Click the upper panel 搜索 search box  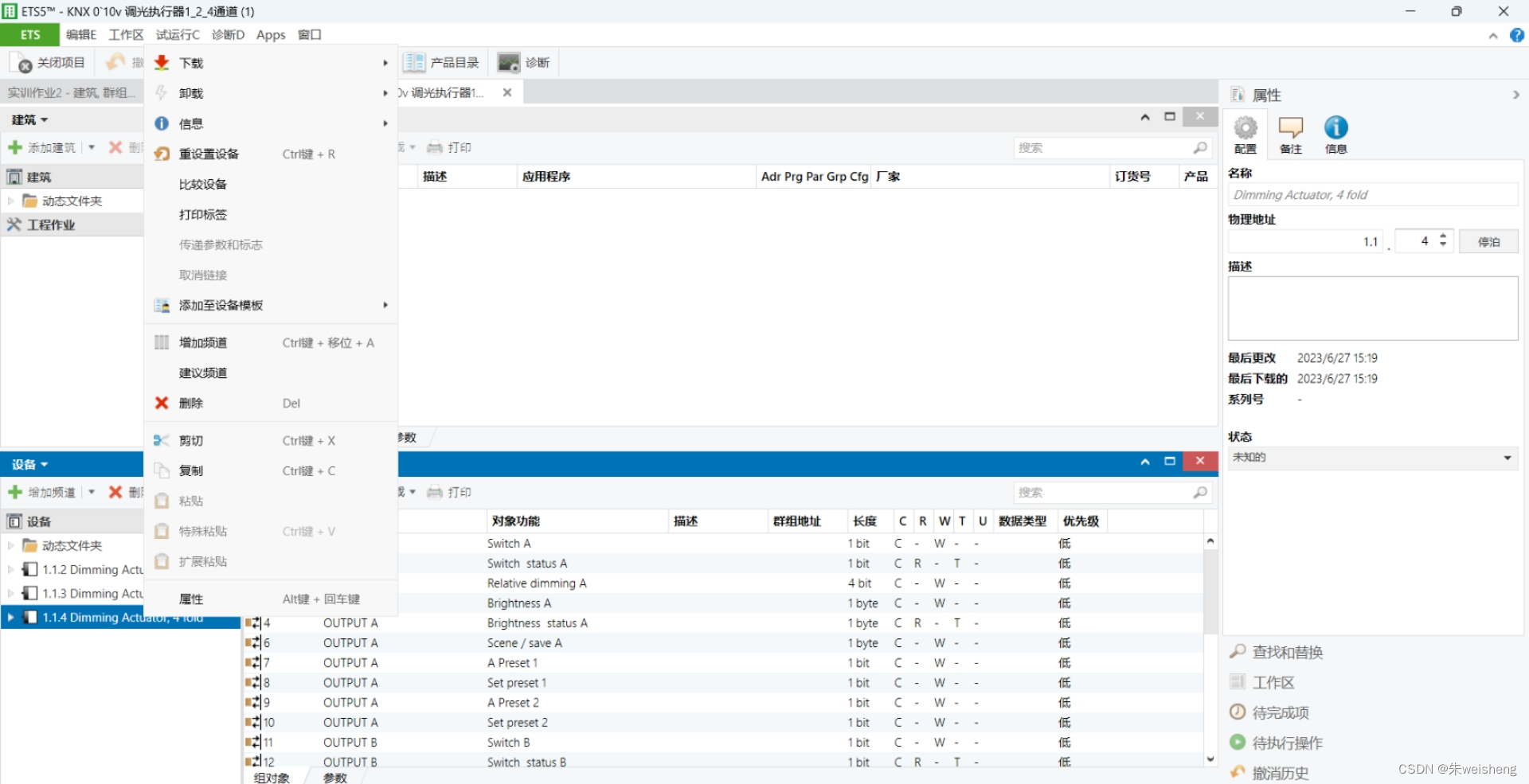coord(1113,147)
